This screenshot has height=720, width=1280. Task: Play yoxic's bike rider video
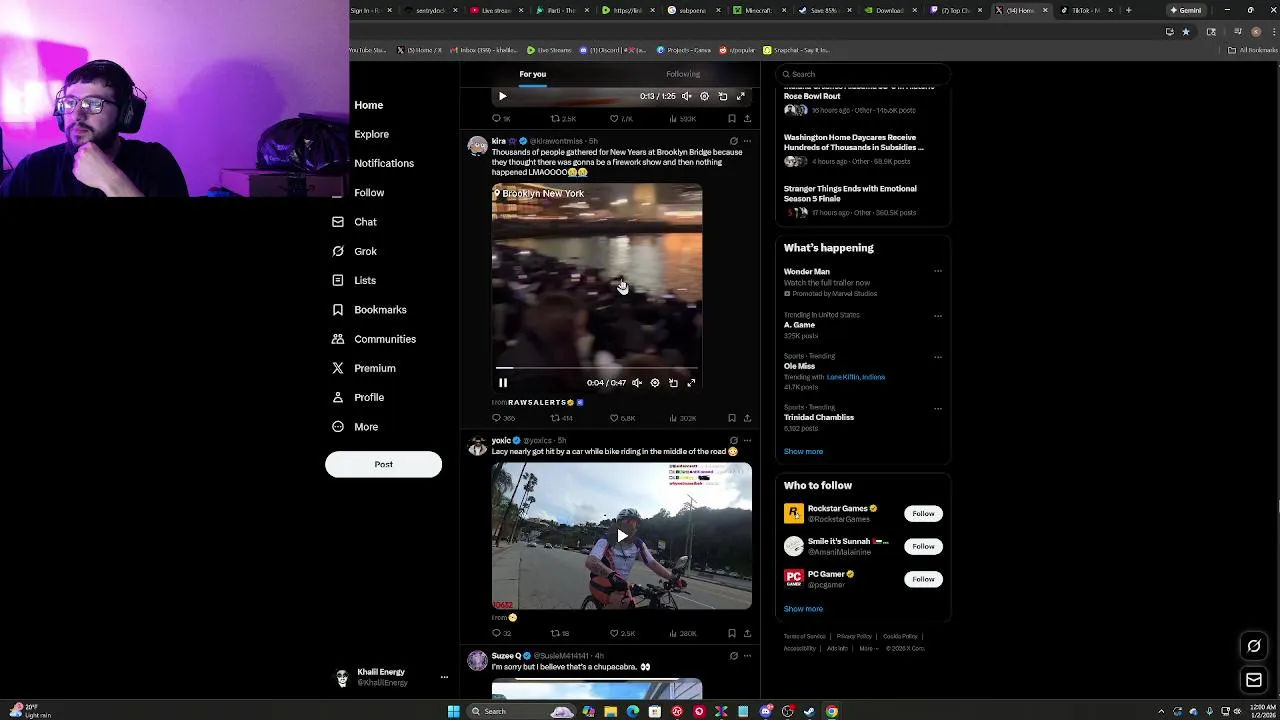point(622,536)
